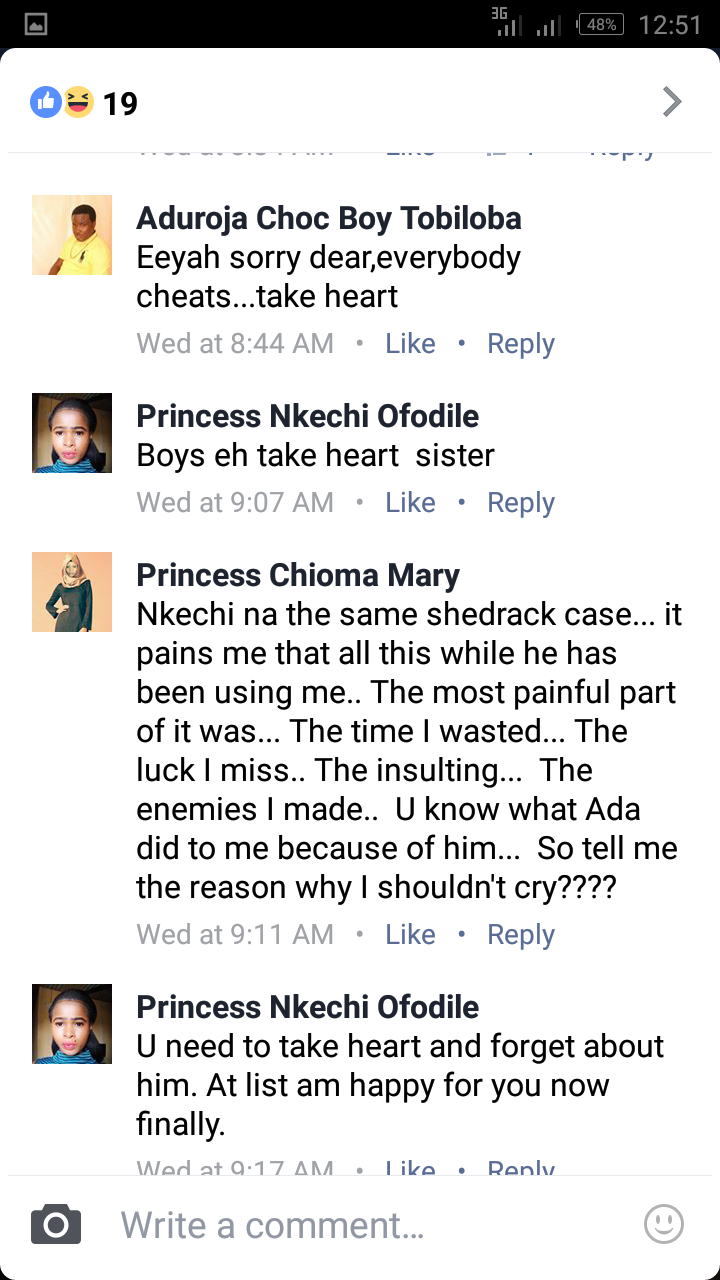Open the reactions list chevron arrow
The width and height of the screenshot is (720, 1280).
coord(672,102)
